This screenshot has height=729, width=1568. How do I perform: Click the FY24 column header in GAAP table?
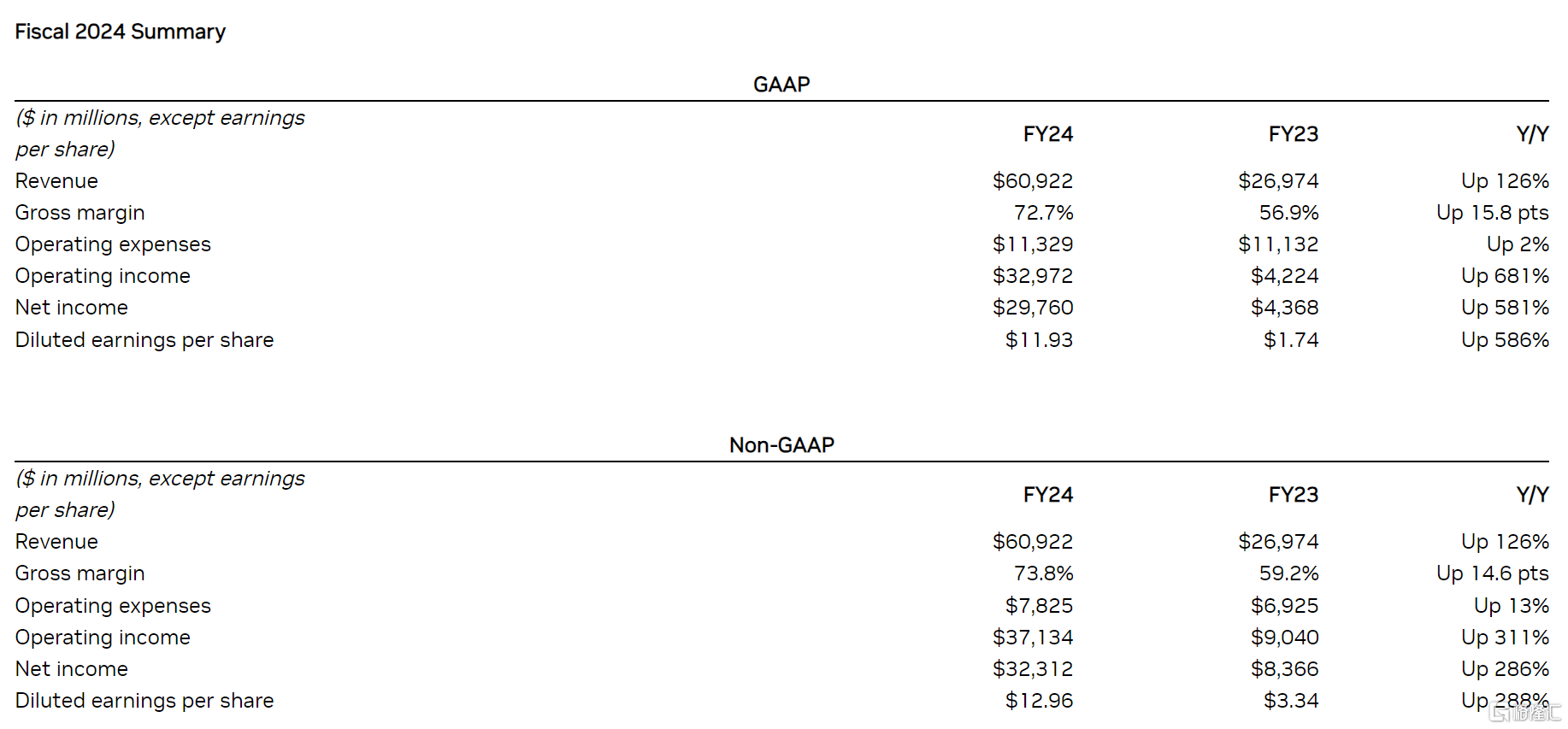click(x=1047, y=134)
